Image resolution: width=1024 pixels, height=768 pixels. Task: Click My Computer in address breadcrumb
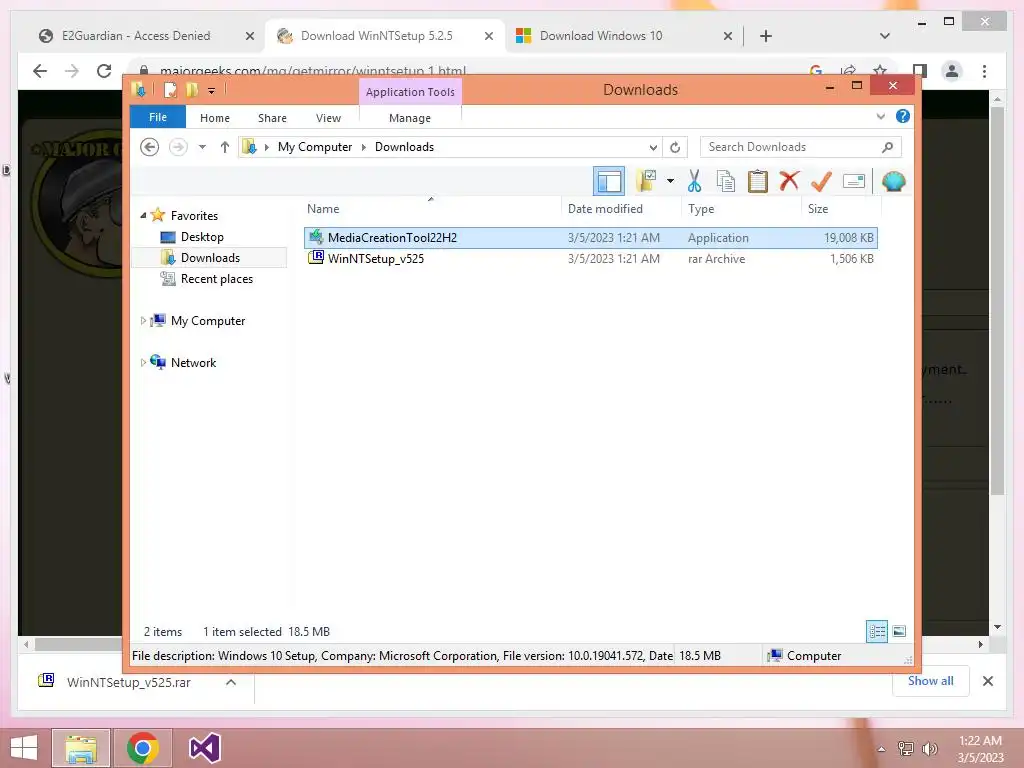[x=315, y=147]
